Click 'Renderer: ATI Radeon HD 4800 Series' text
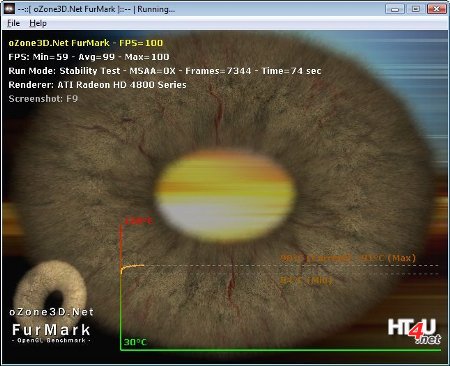450x366 pixels. [x=97, y=85]
